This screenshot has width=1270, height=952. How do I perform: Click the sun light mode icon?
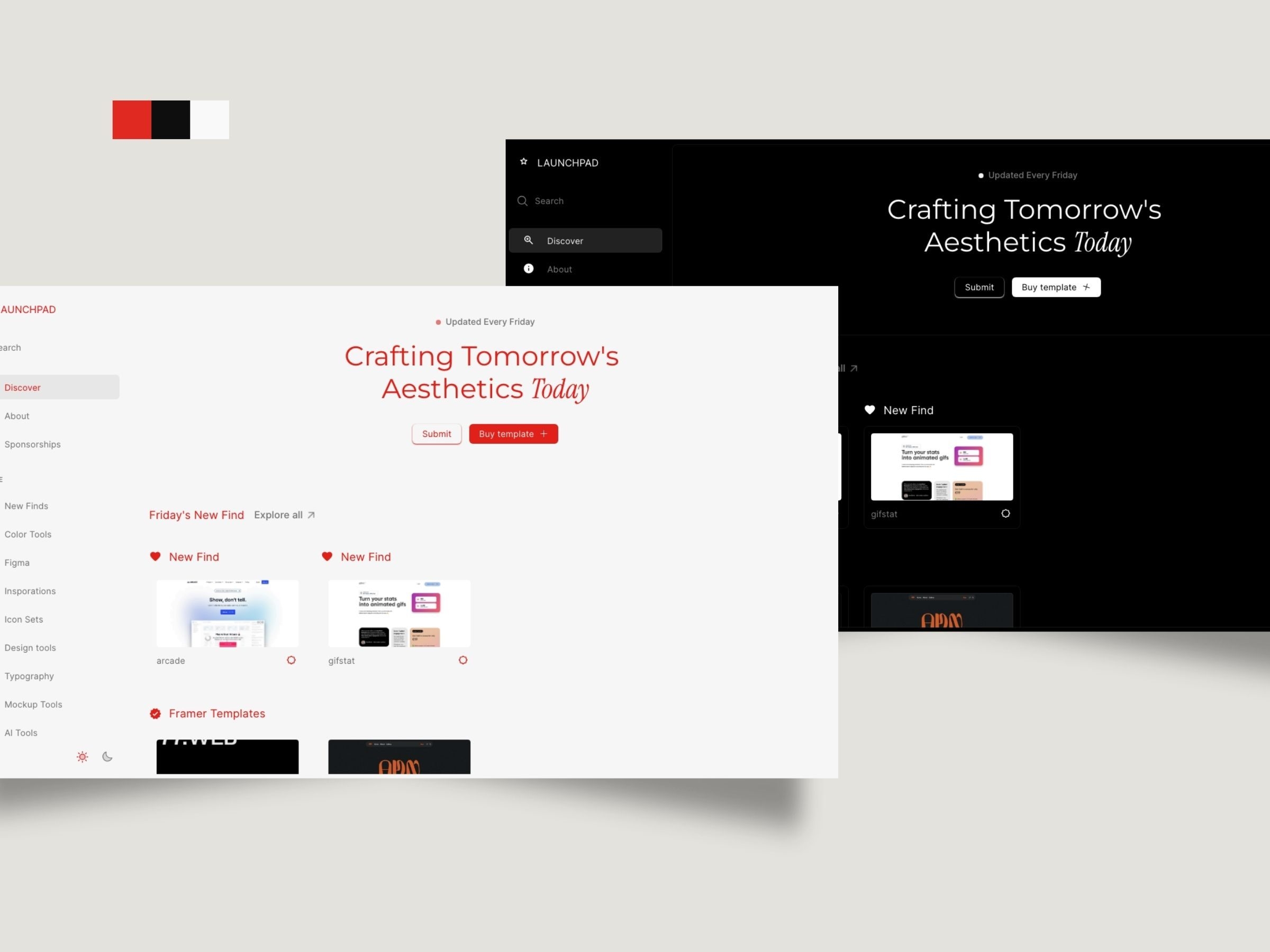[82, 756]
